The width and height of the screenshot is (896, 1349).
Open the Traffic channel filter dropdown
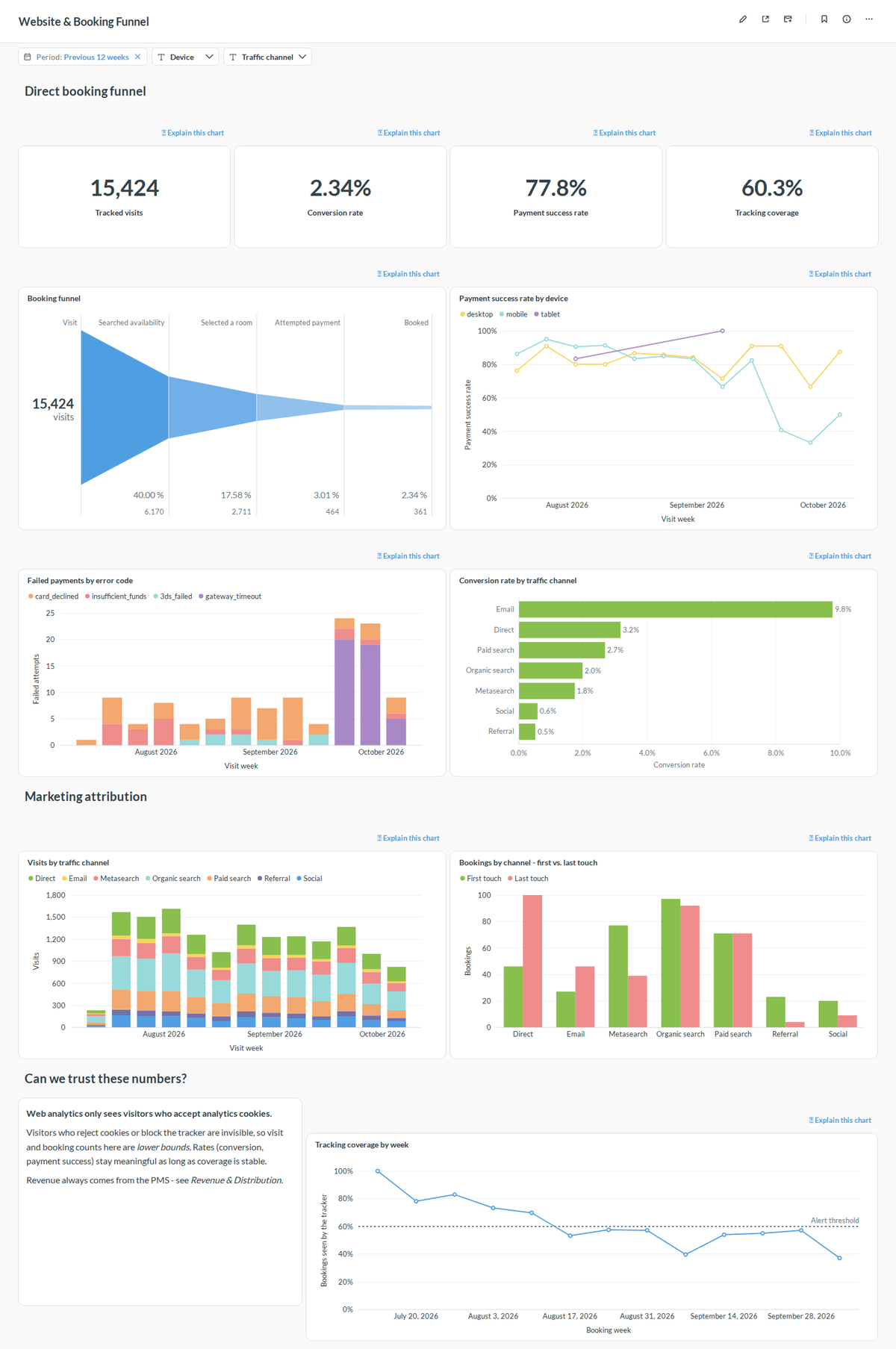(267, 57)
